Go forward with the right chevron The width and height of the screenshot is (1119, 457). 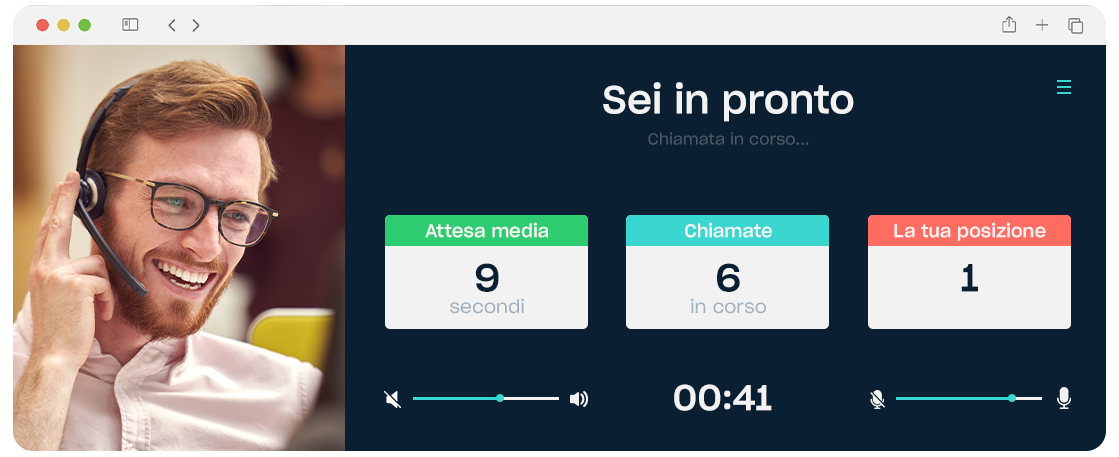coord(196,25)
